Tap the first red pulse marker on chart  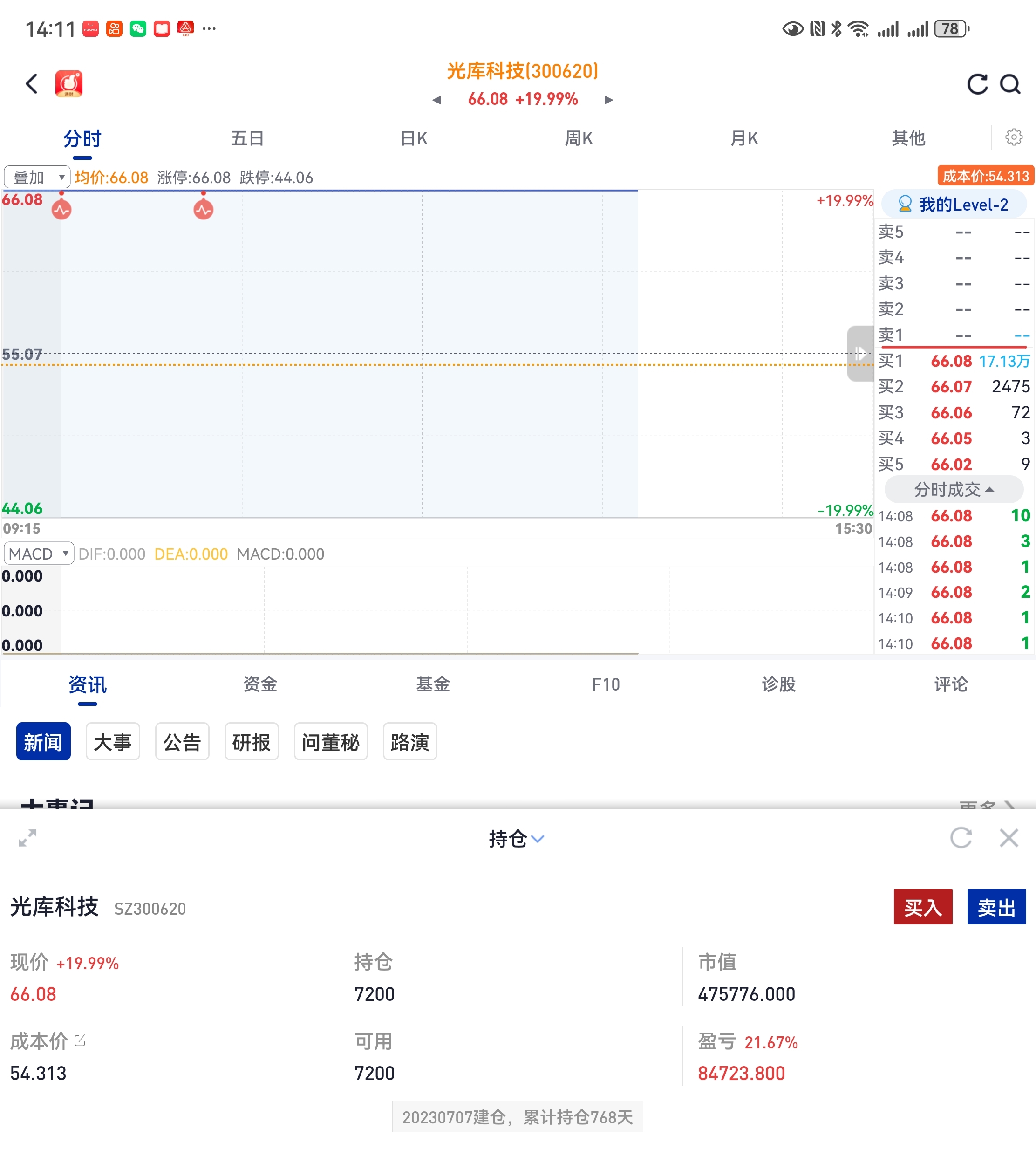click(61, 209)
